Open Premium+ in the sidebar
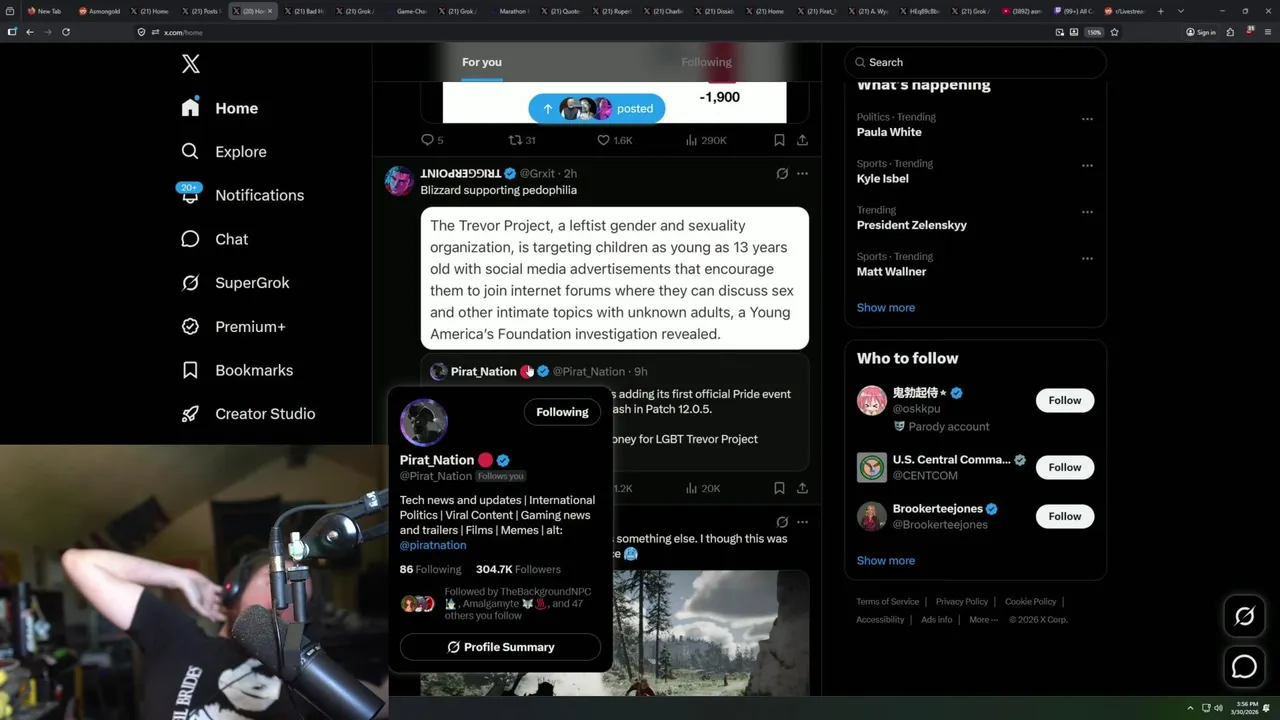This screenshot has width=1280, height=720. 233,327
